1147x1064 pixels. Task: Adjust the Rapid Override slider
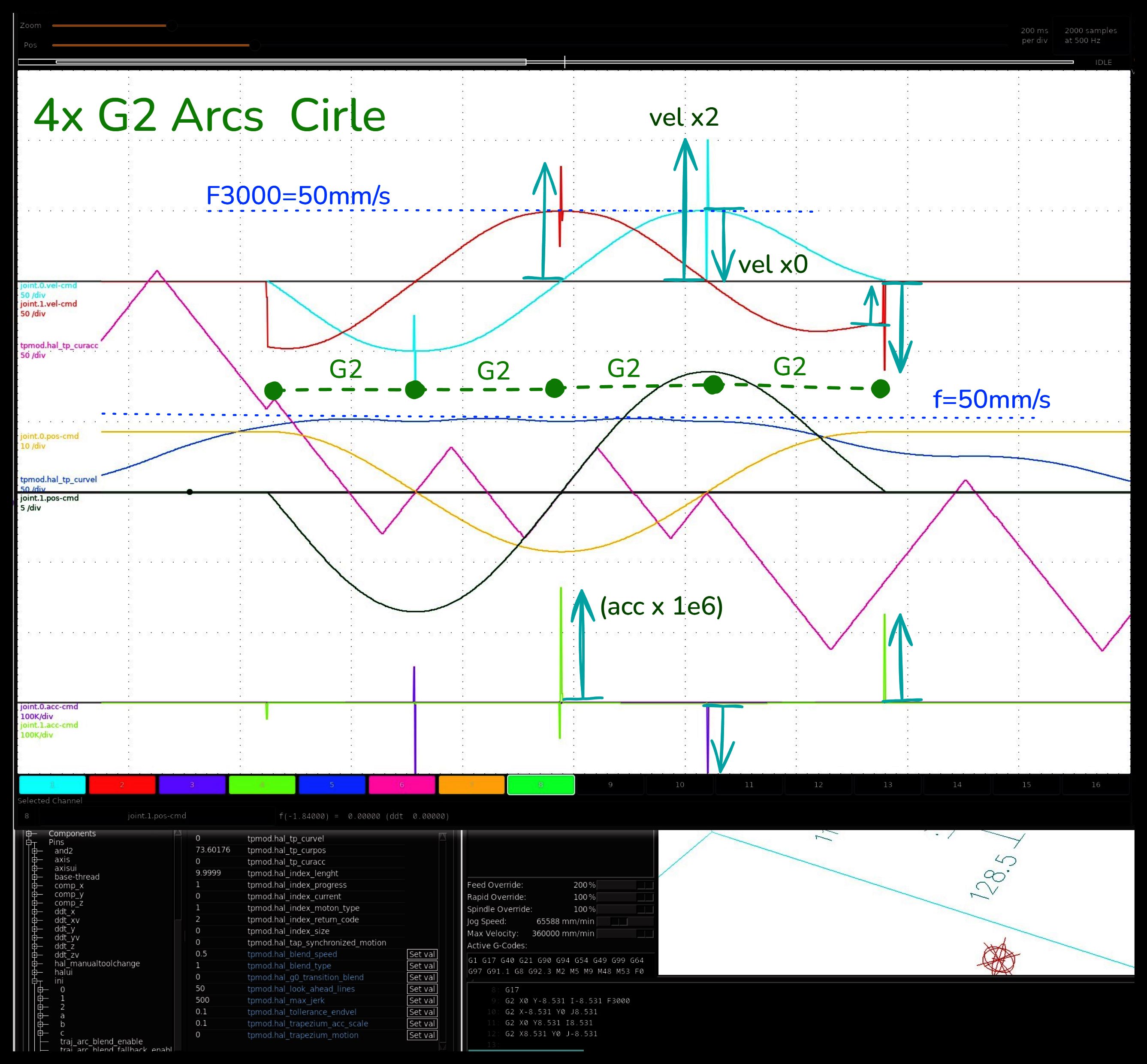[625, 897]
